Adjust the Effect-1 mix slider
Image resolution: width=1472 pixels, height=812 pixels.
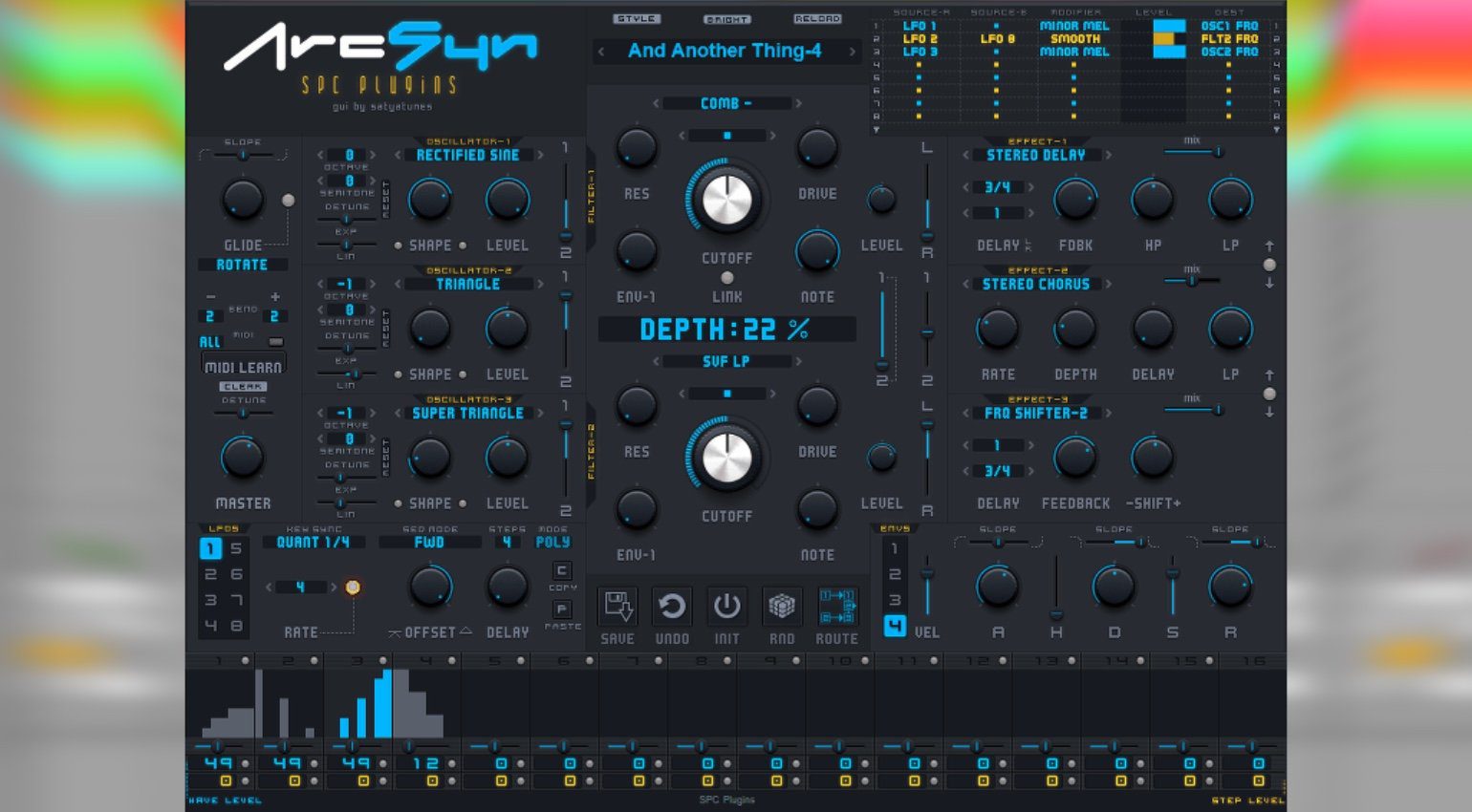tap(1193, 152)
